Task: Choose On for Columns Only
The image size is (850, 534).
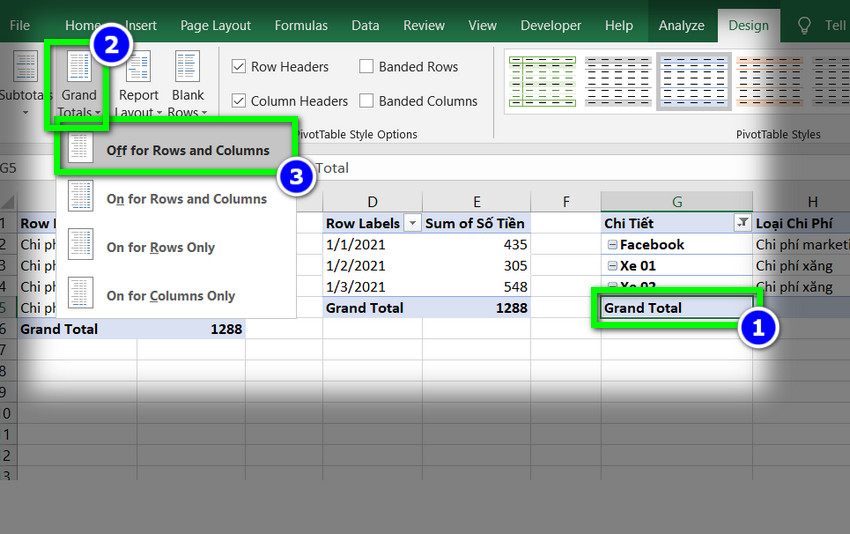Action: click(x=176, y=295)
